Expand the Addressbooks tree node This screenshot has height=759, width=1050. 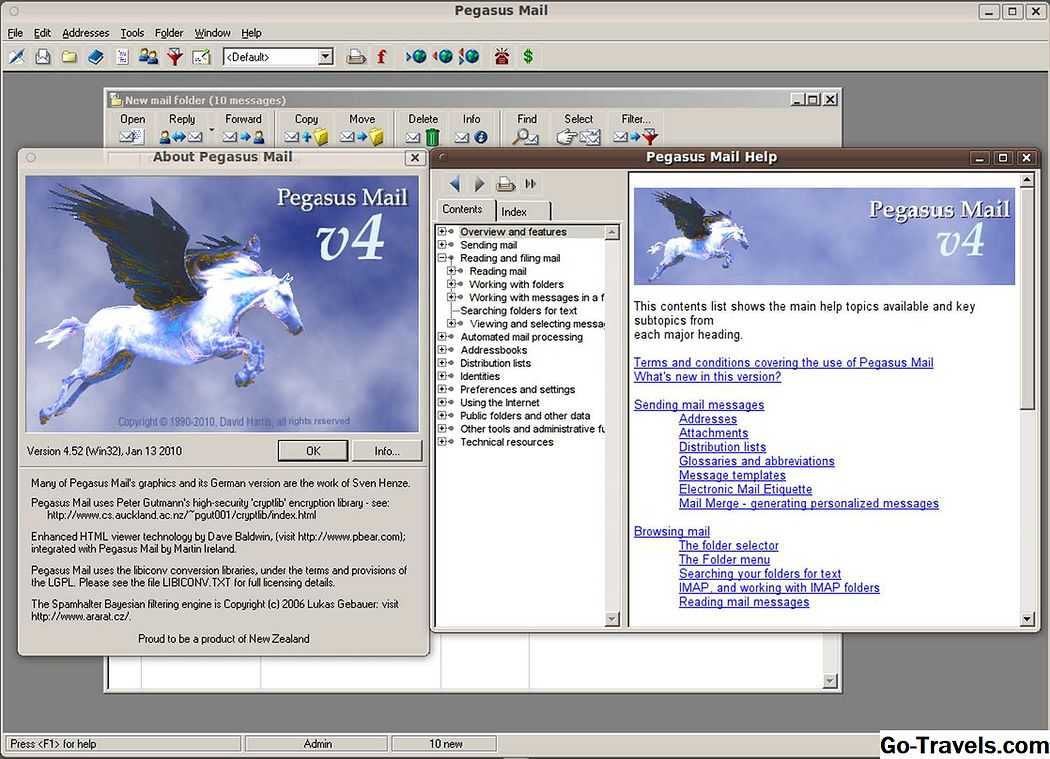point(442,350)
